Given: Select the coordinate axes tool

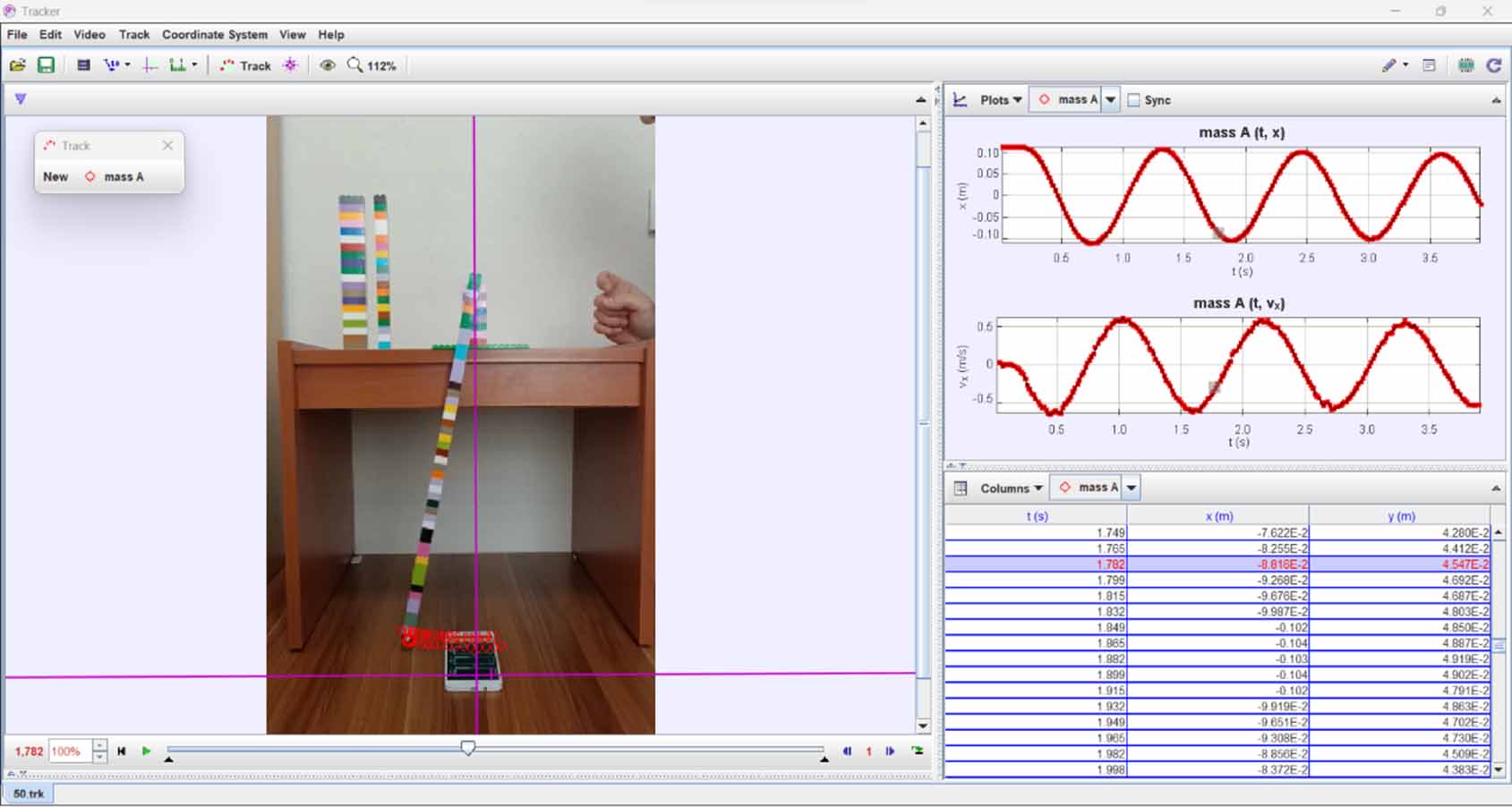Looking at the screenshot, I should (x=149, y=64).
